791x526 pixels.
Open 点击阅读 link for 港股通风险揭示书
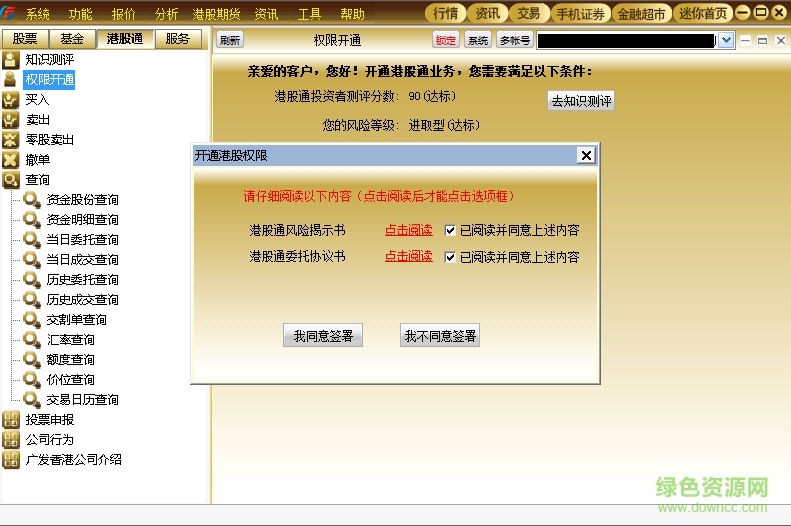(x=409, y=230)
